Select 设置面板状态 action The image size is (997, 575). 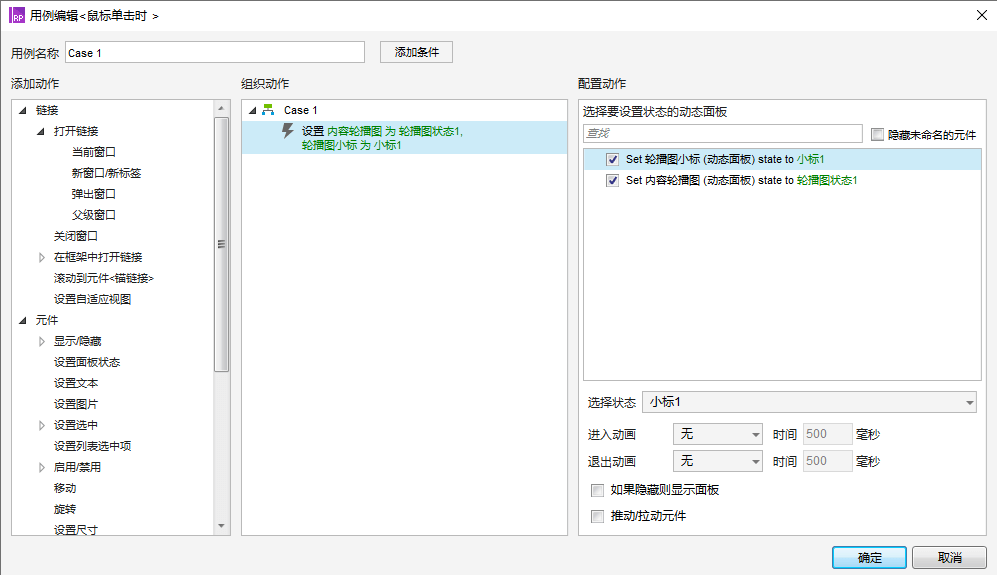point(86,362)
